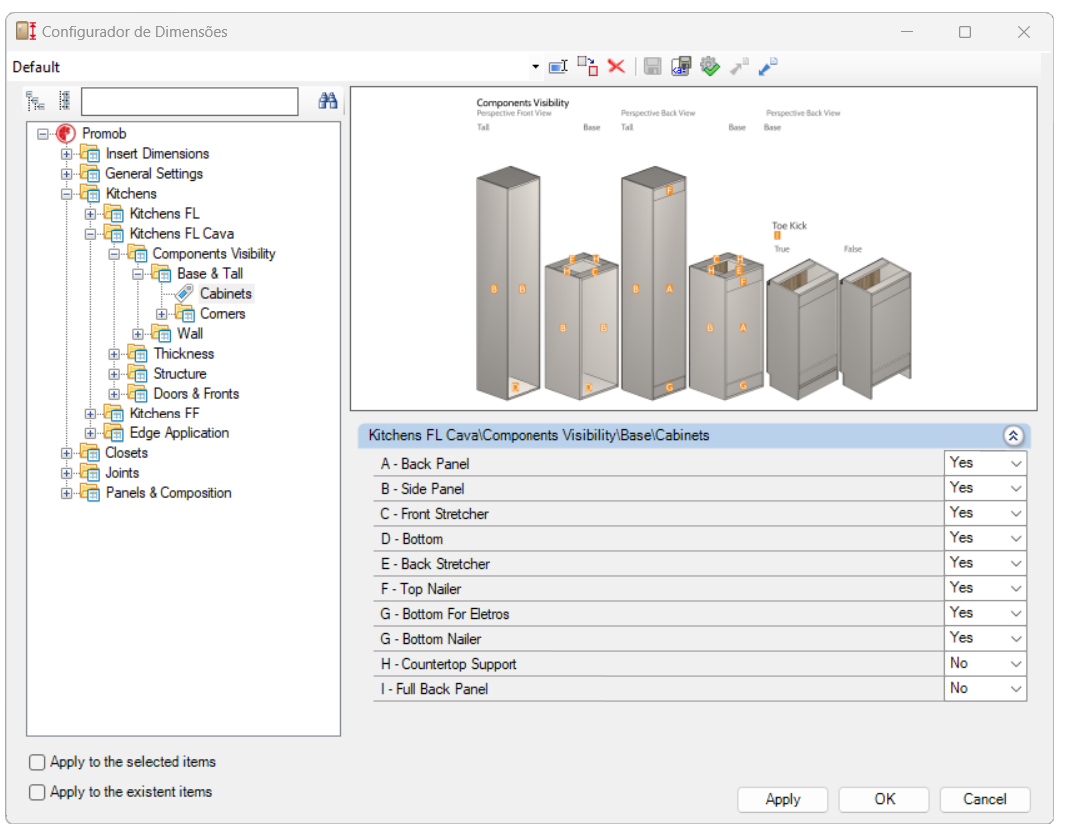The image size is (1075, 840).
Task: Open the A - Back Panel dropdown
Action: (985, 464)
